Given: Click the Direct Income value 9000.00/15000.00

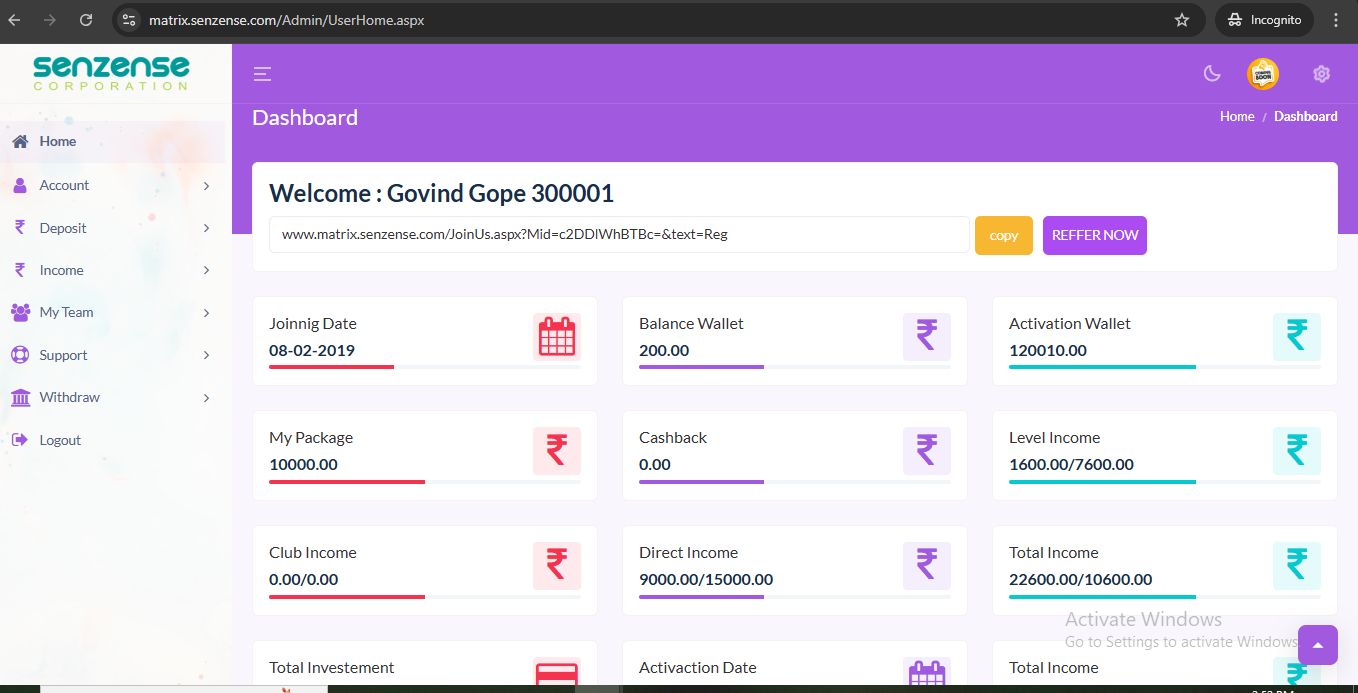Looking at the screenshot, I should tap(706, 580).
